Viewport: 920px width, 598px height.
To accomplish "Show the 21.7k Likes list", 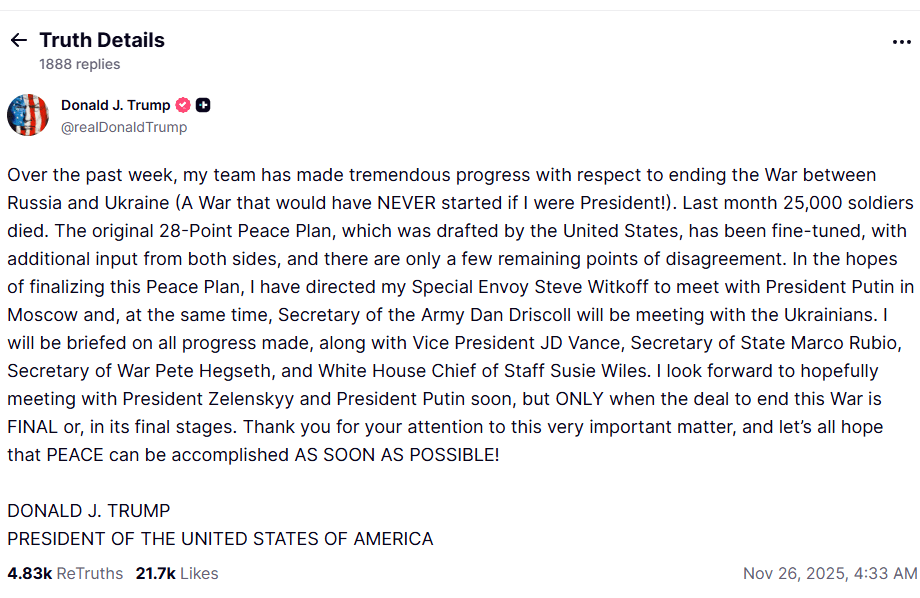I will 177,573.
